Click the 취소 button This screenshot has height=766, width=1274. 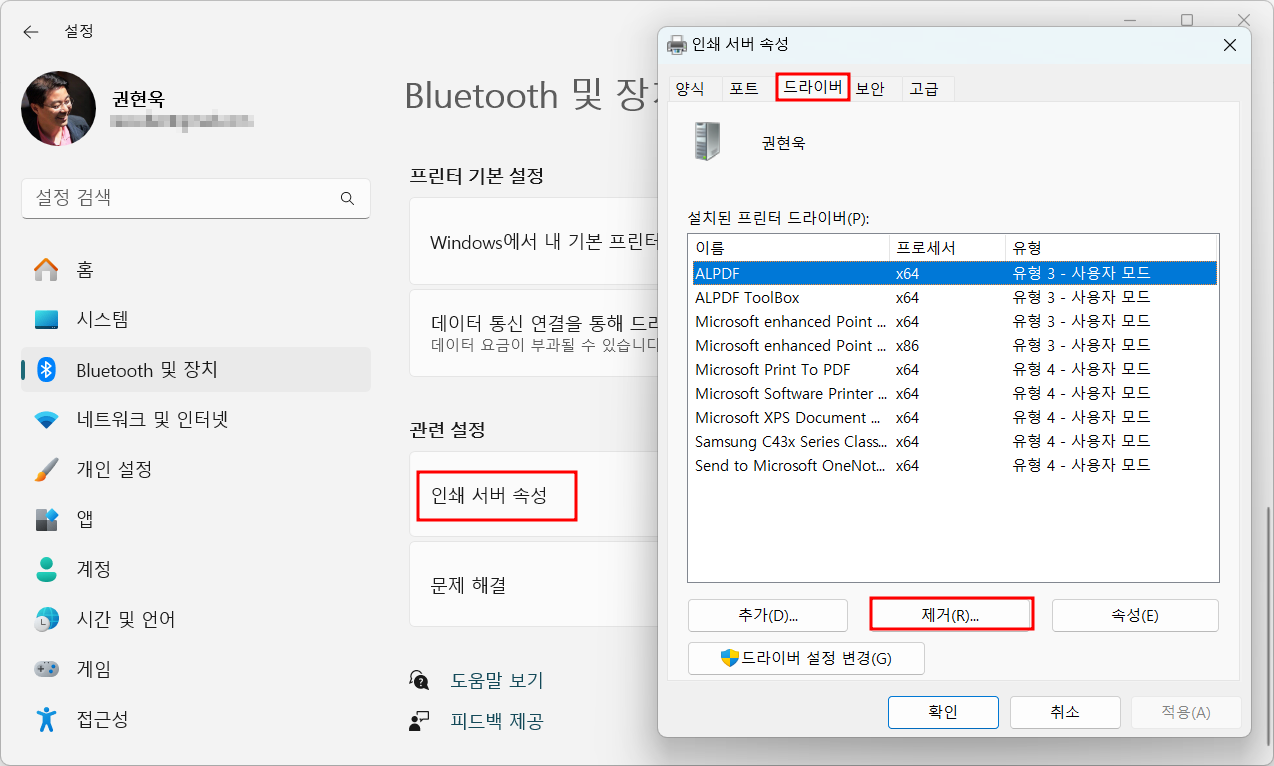pos(1065,712)
